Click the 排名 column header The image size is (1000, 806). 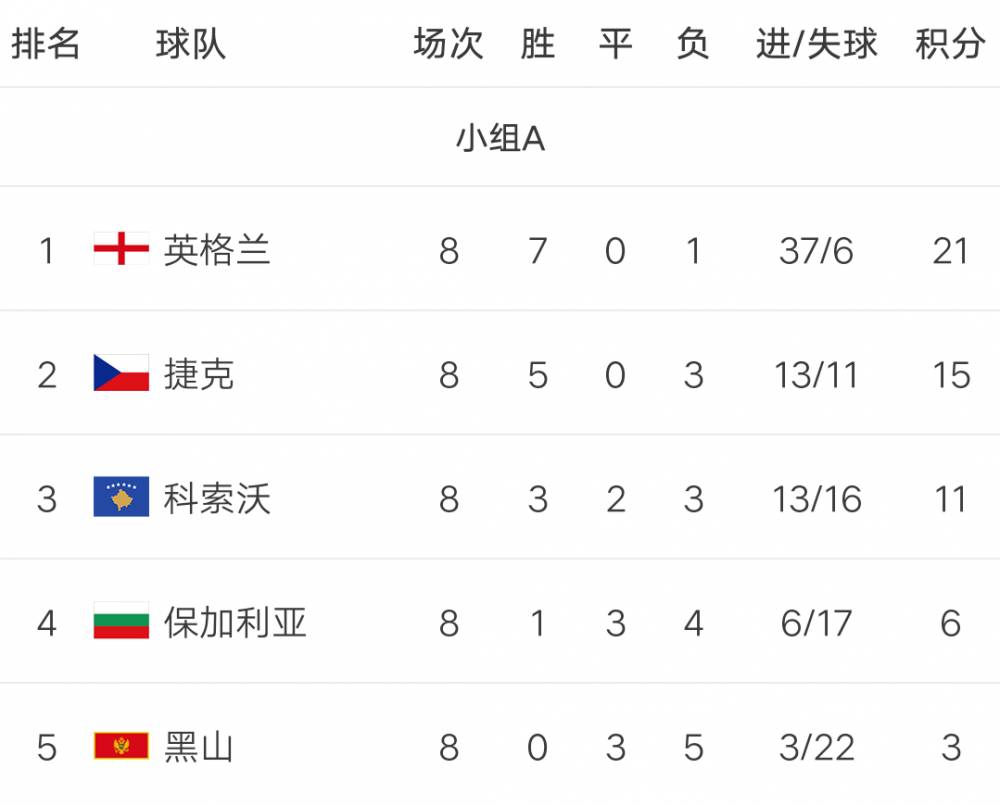point(46,44)
